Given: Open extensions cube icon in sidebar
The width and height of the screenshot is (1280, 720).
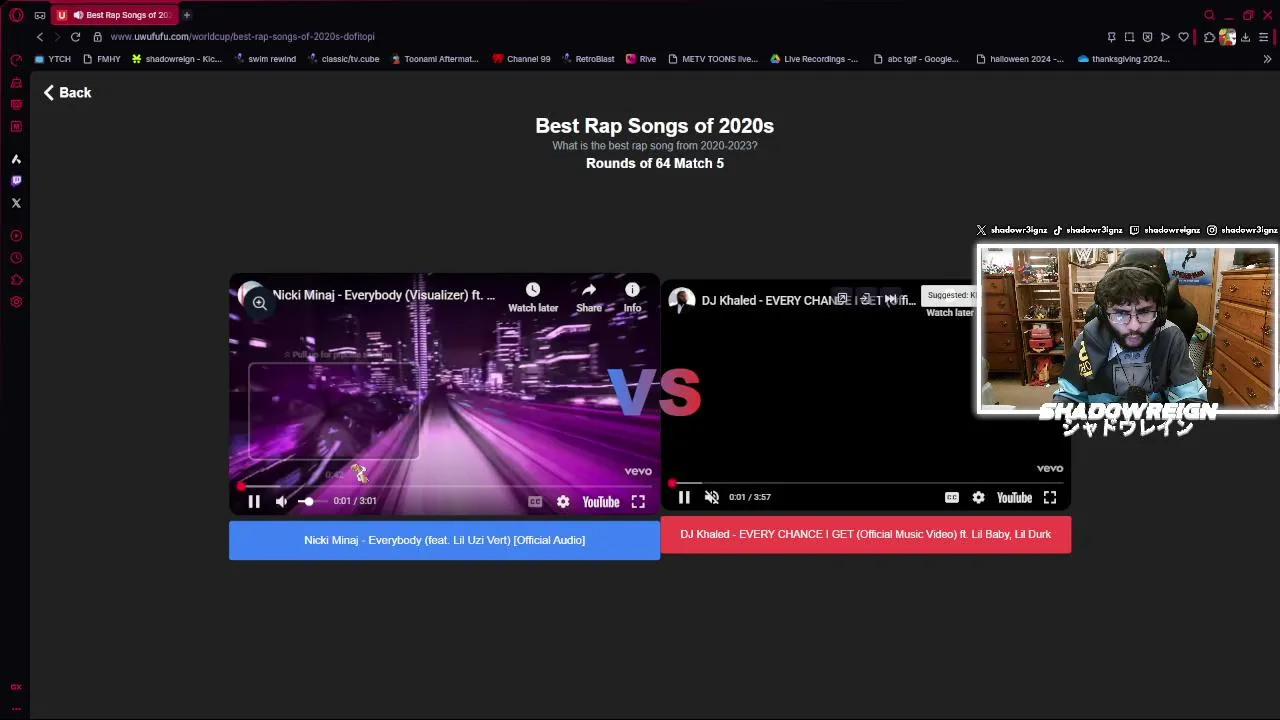Looking at the screenshot, I should click(x=16, y=280).
